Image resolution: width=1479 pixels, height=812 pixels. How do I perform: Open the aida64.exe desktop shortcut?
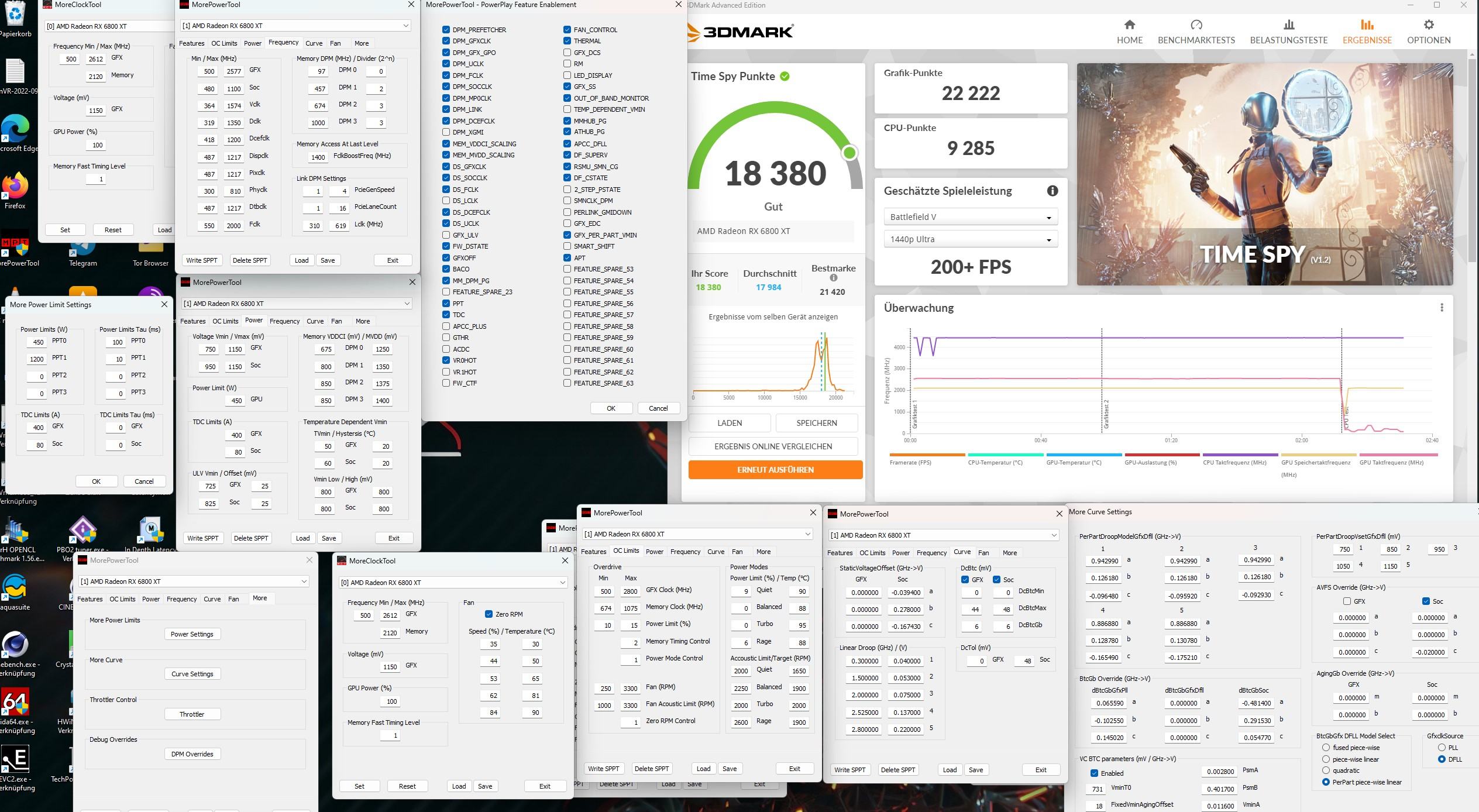point(15,702)
